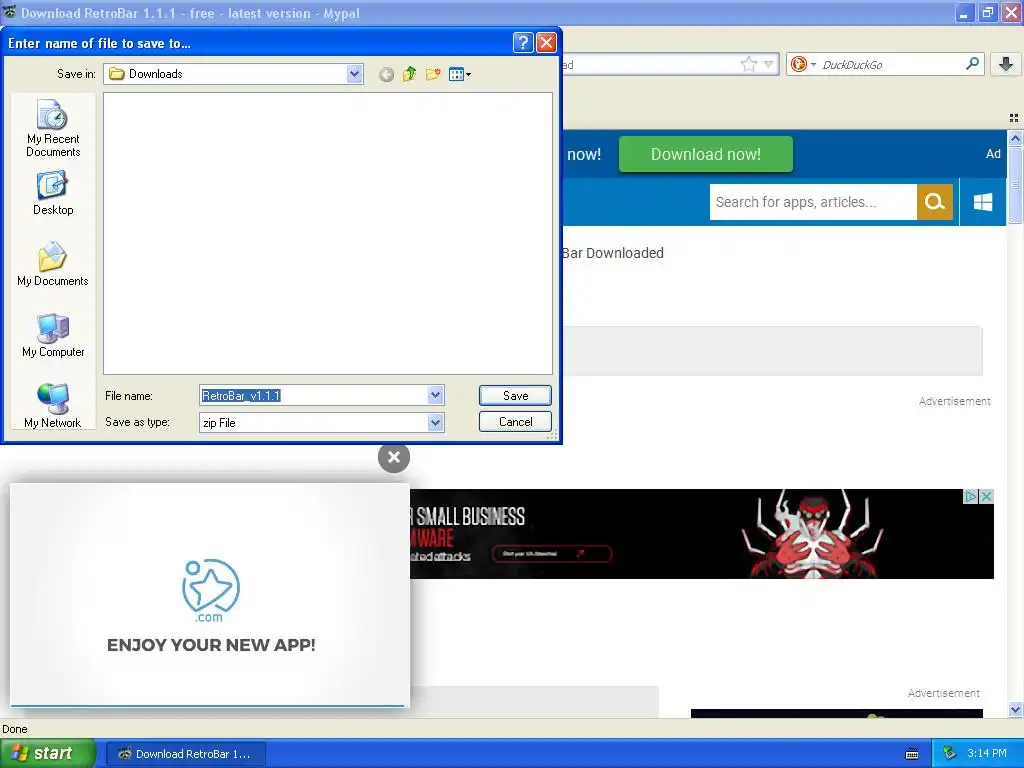Click the dialog Help question mark button
The image size is (1024, 768).
523,43
